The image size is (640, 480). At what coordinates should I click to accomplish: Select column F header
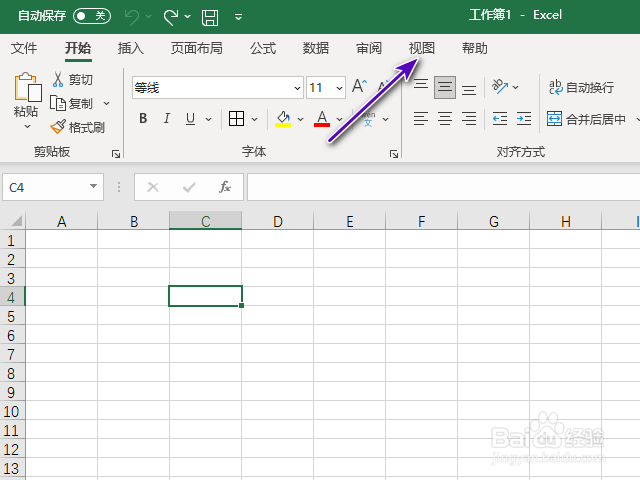coord(422,221)
